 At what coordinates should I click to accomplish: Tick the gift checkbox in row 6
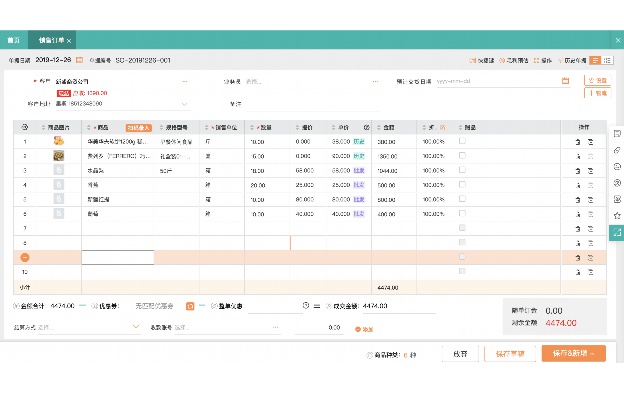[x=462, y=213]
